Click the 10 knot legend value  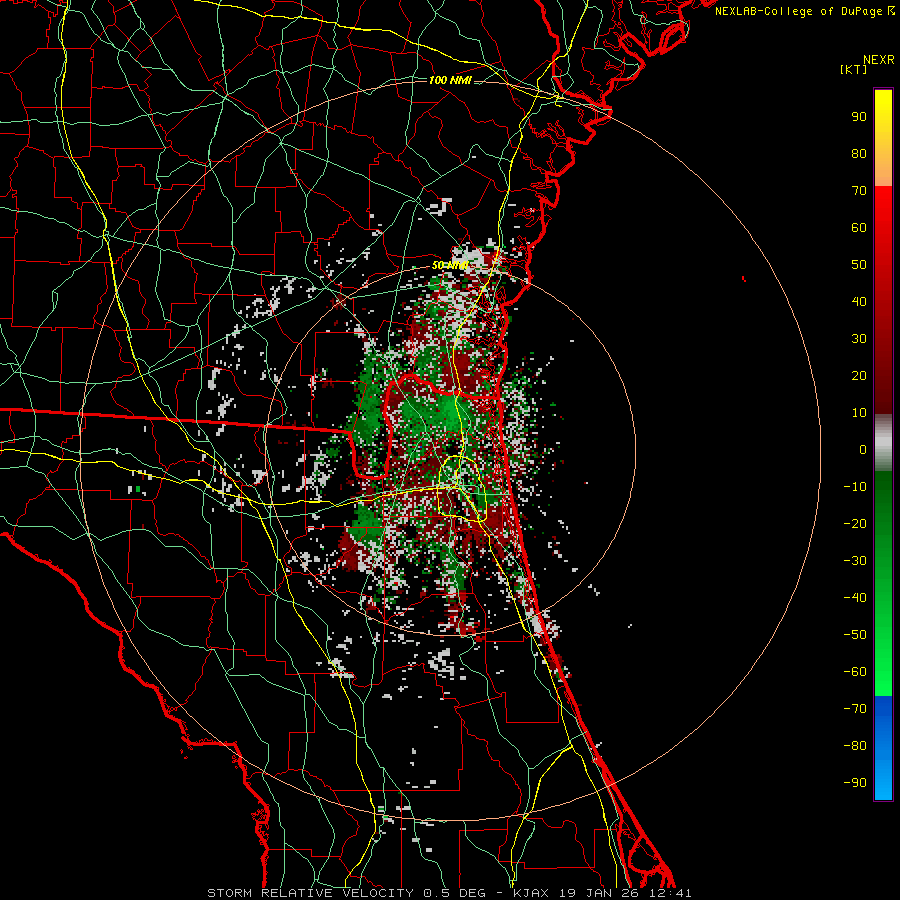(x=859, y=413)
